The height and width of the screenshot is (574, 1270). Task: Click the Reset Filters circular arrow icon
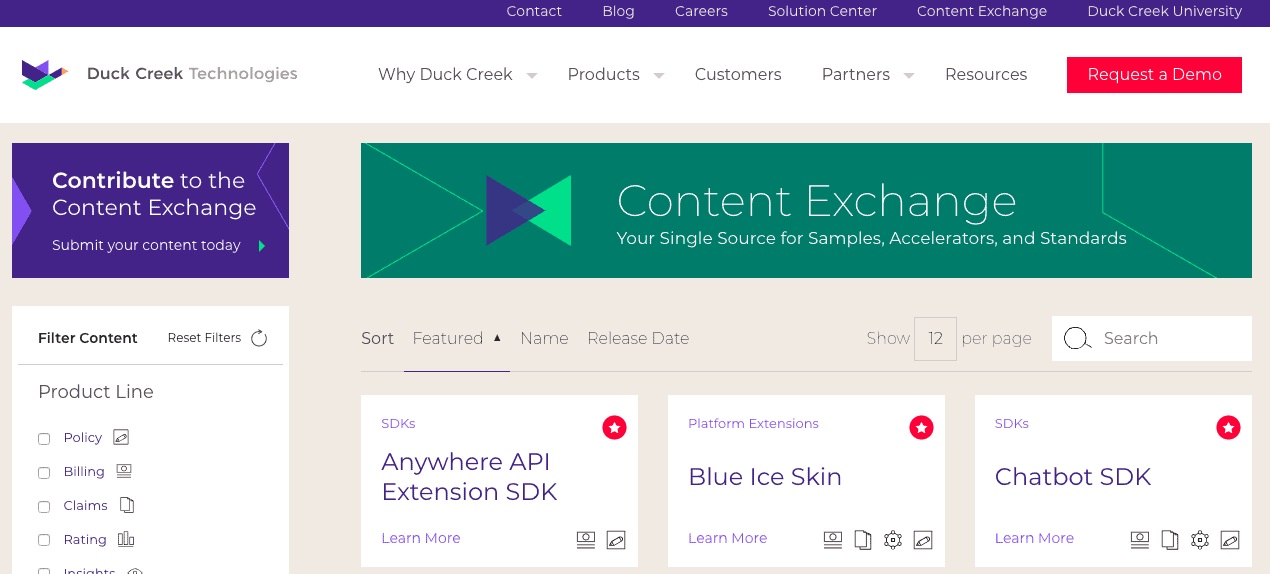[259, 338]
